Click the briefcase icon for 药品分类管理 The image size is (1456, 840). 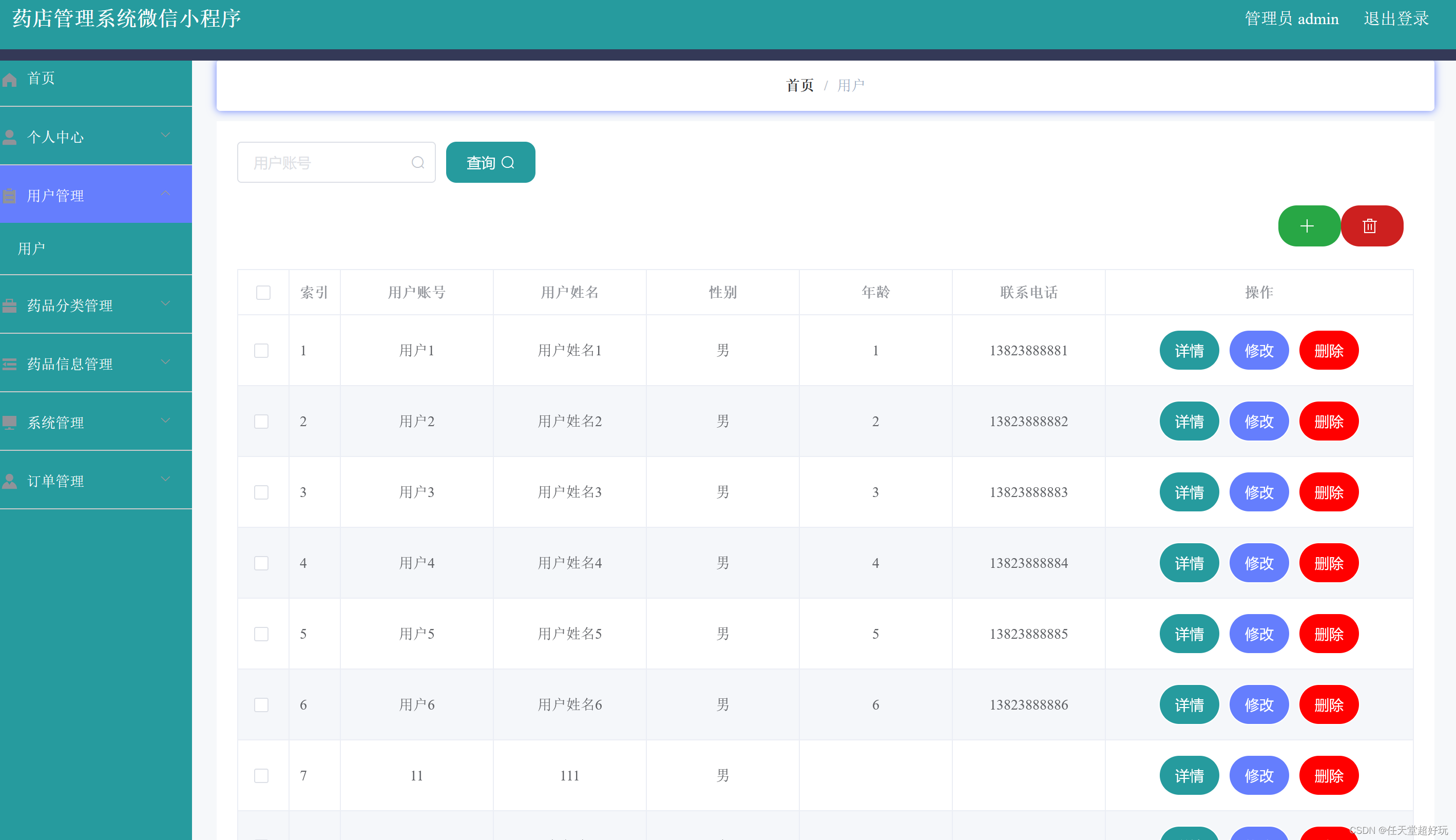point(9,306)
